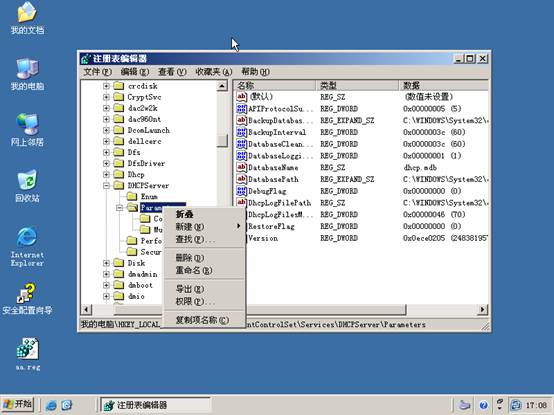Expand the crcdisk tree node
554x415 pixels.
pyautogui.click(x=106, y=86)
